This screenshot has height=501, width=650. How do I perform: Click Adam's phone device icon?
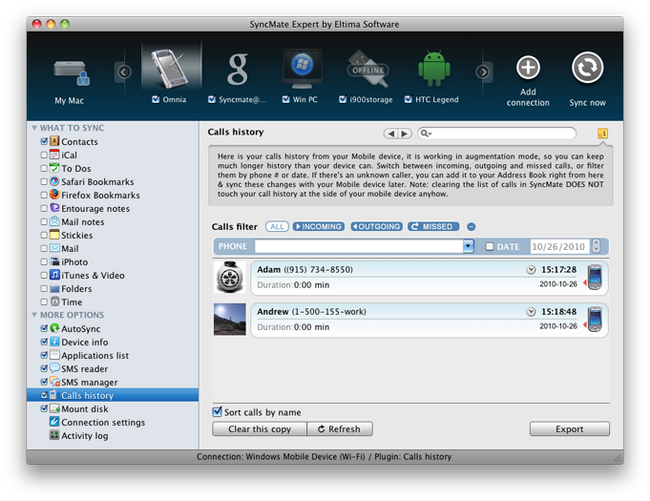(x=595, y=277)
